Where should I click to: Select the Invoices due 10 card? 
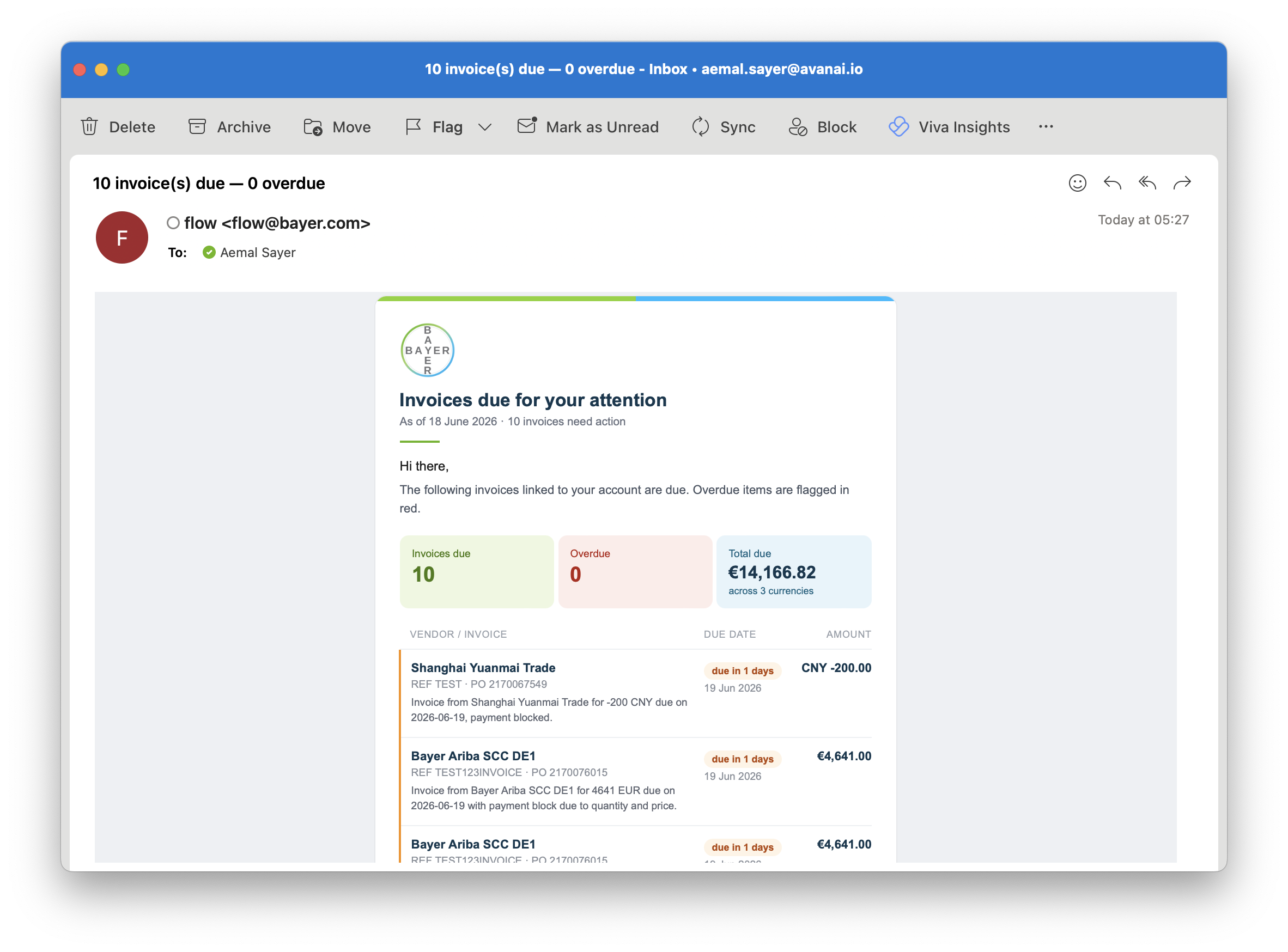click(x=477, y=572)
